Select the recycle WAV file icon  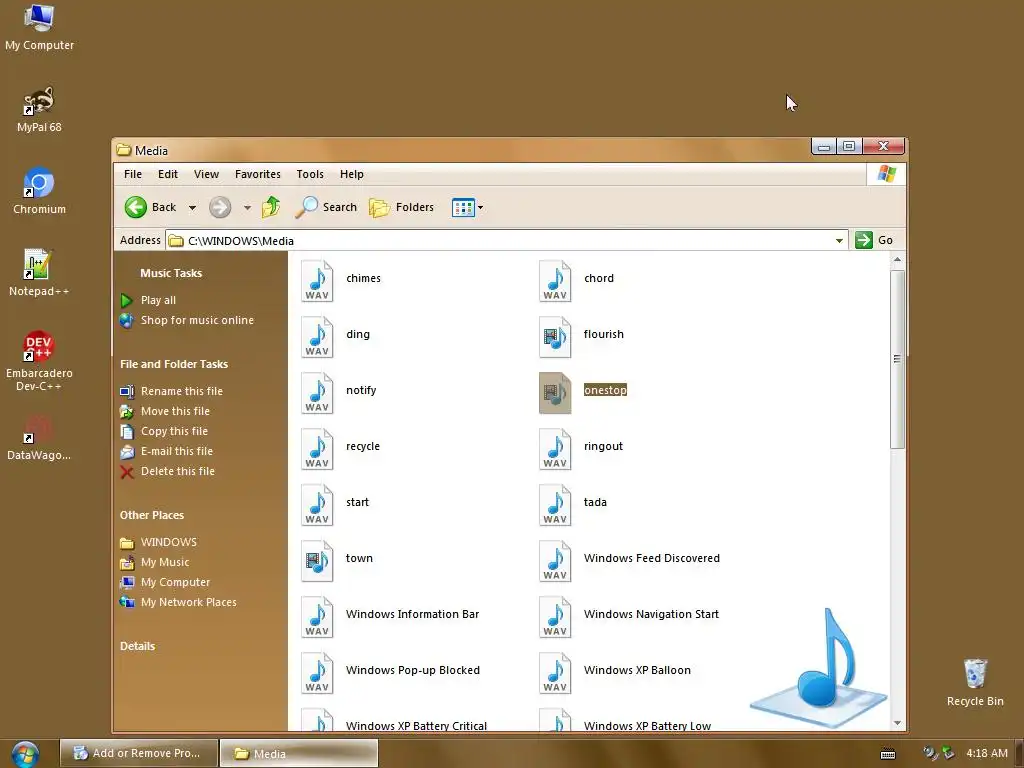(317, 449)
